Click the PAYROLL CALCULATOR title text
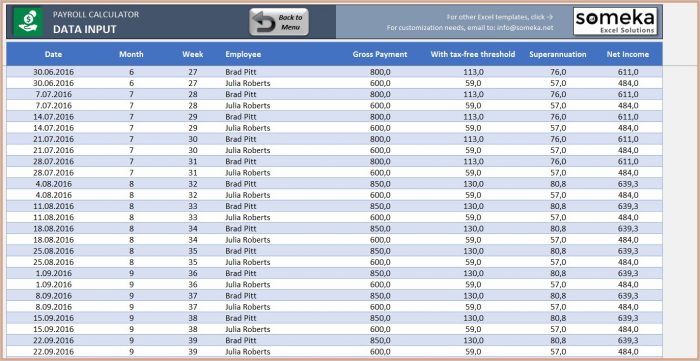This screenshot has height=361, width=700. 96,14
